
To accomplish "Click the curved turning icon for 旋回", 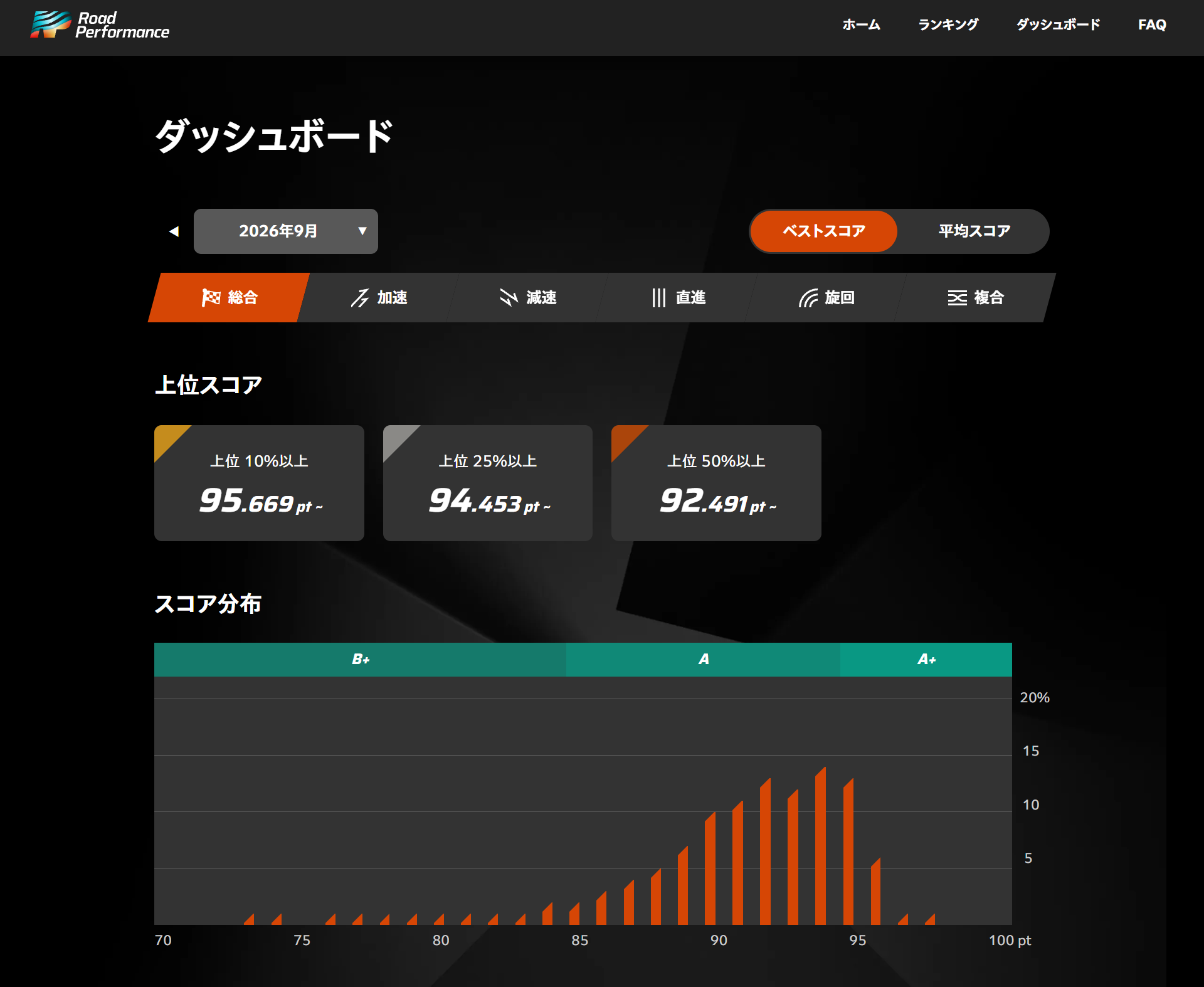I will click(808, 297).
